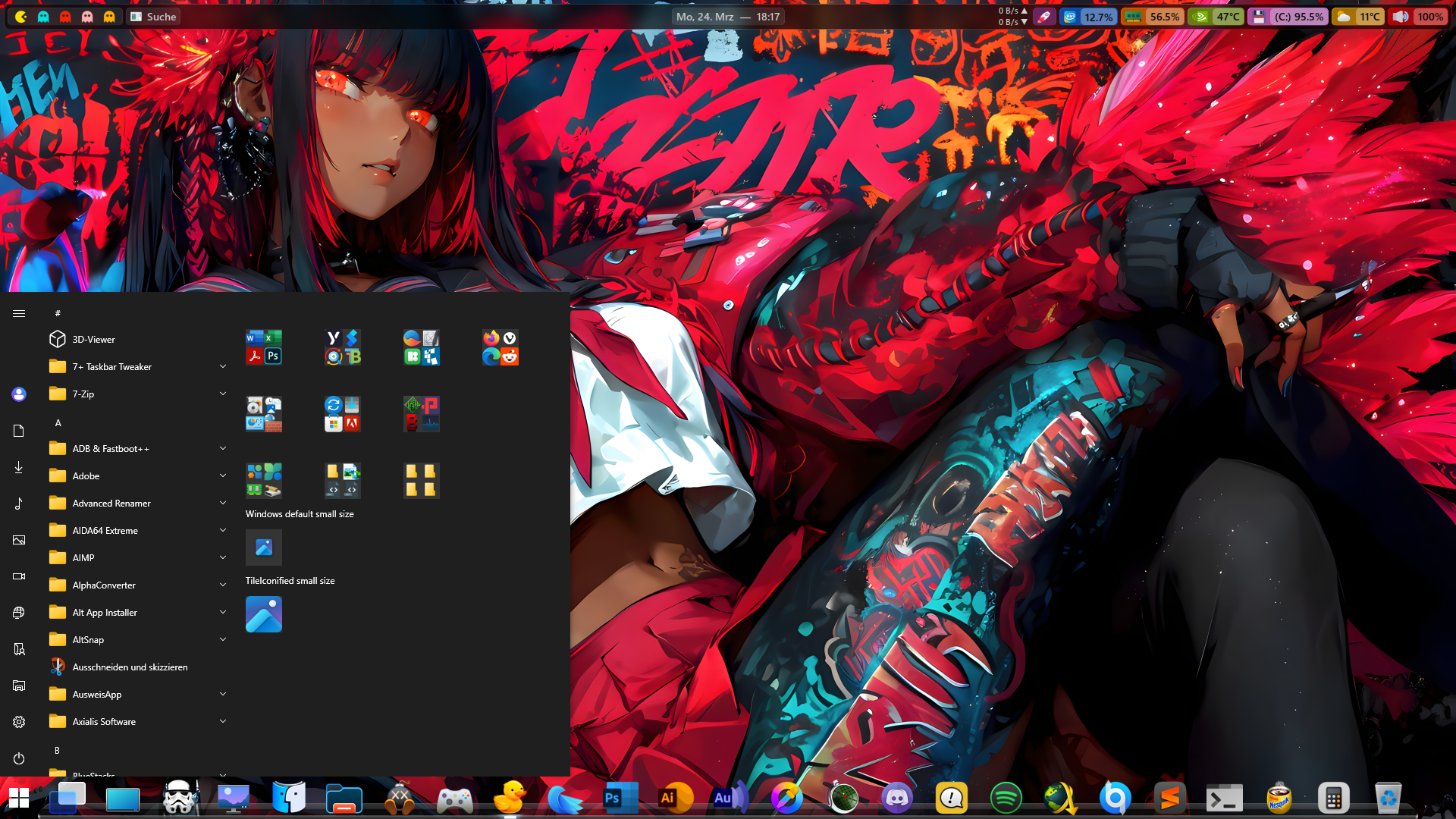Expand the Adobe folder chevron

(x=223, y=475)
